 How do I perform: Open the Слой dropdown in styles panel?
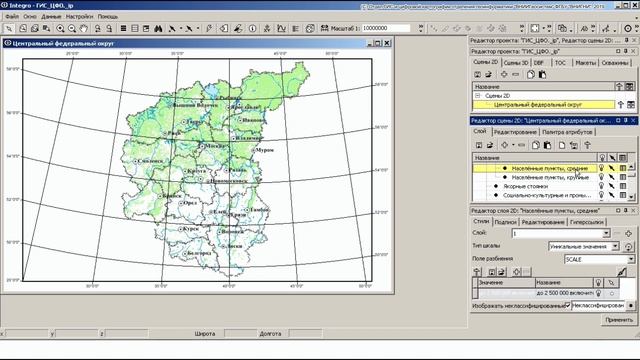[606, 233]
